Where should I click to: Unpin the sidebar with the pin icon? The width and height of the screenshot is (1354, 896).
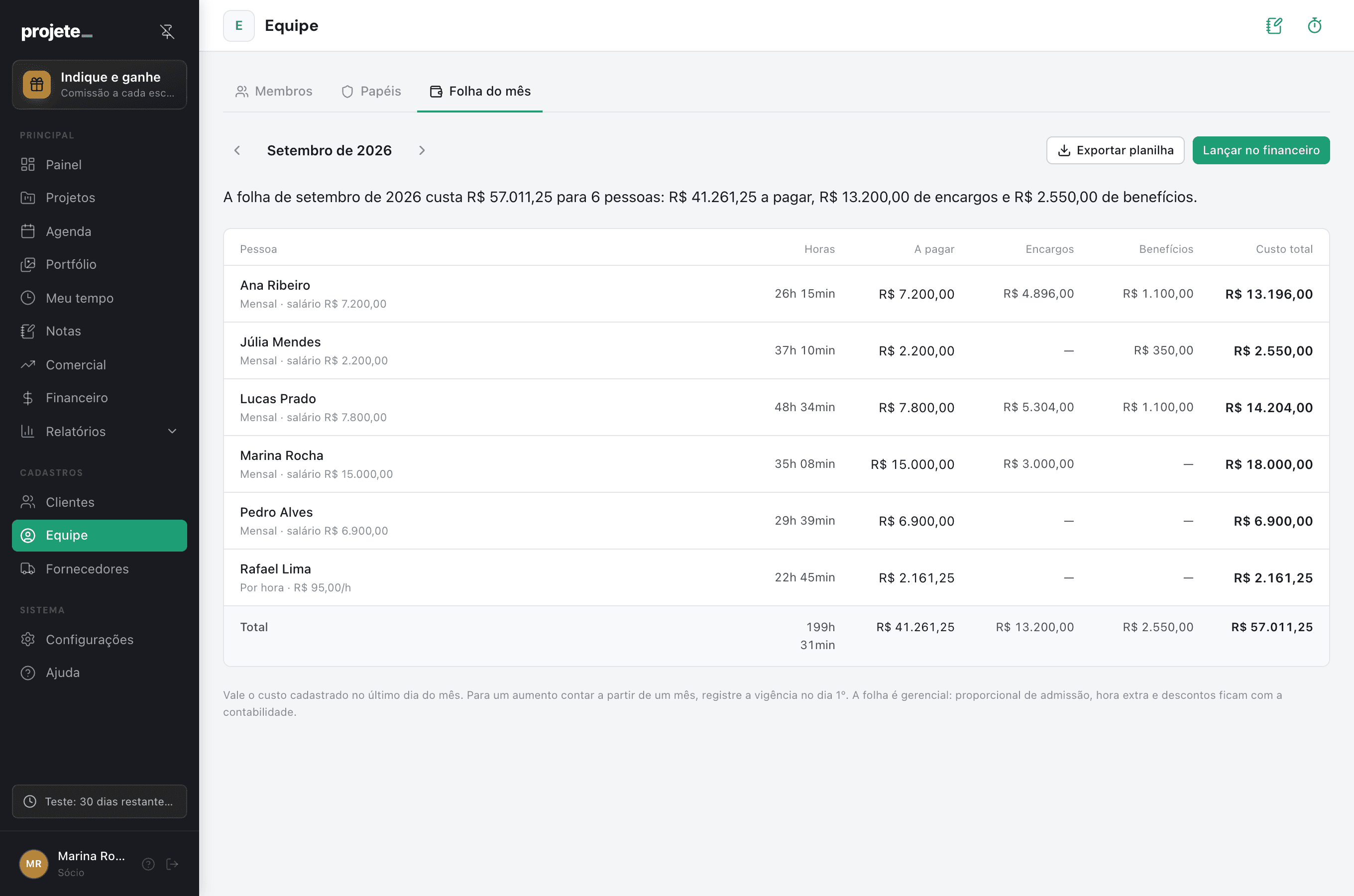(167, 31)
